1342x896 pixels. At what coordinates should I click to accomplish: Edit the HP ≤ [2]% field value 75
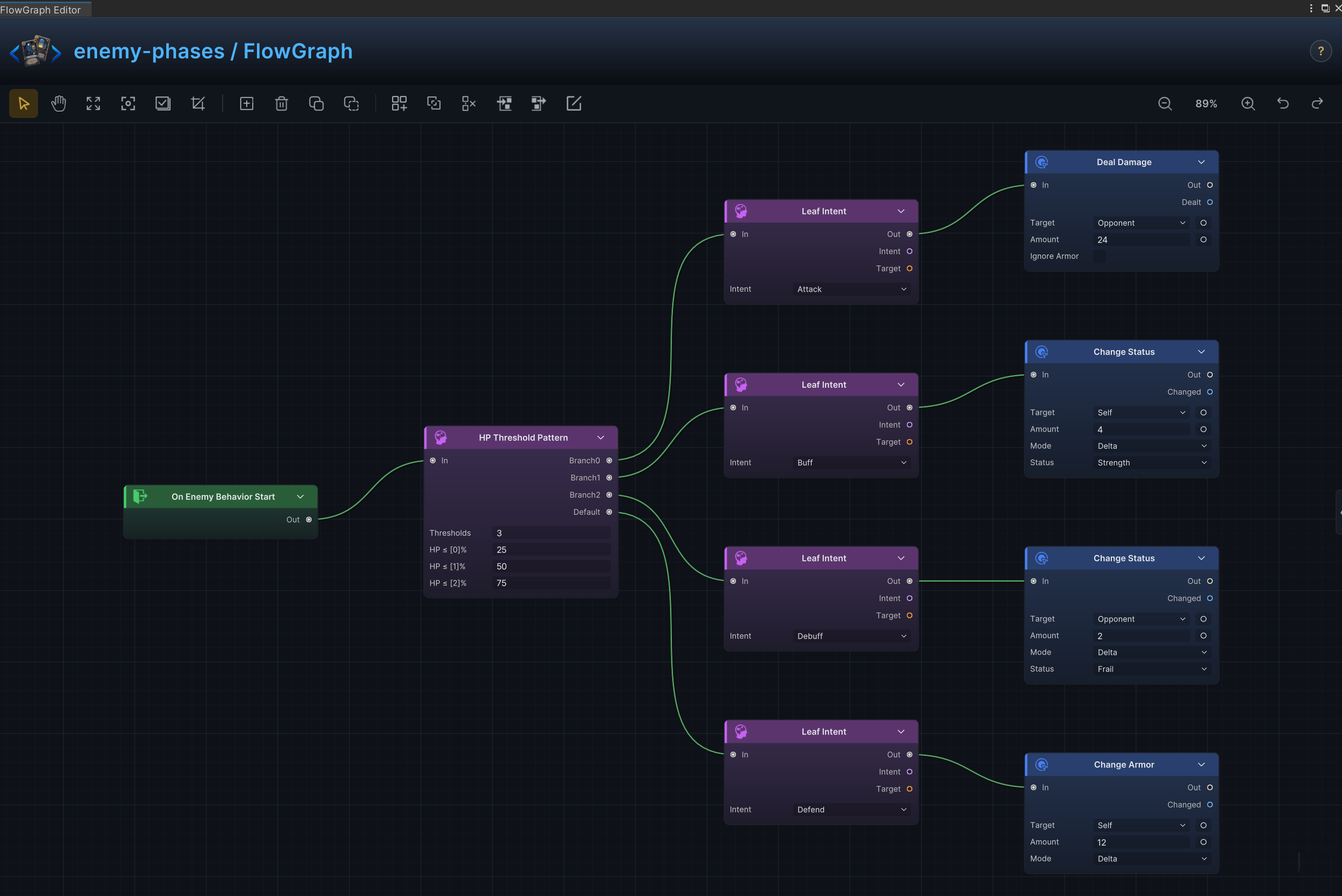tap(551, 583)
